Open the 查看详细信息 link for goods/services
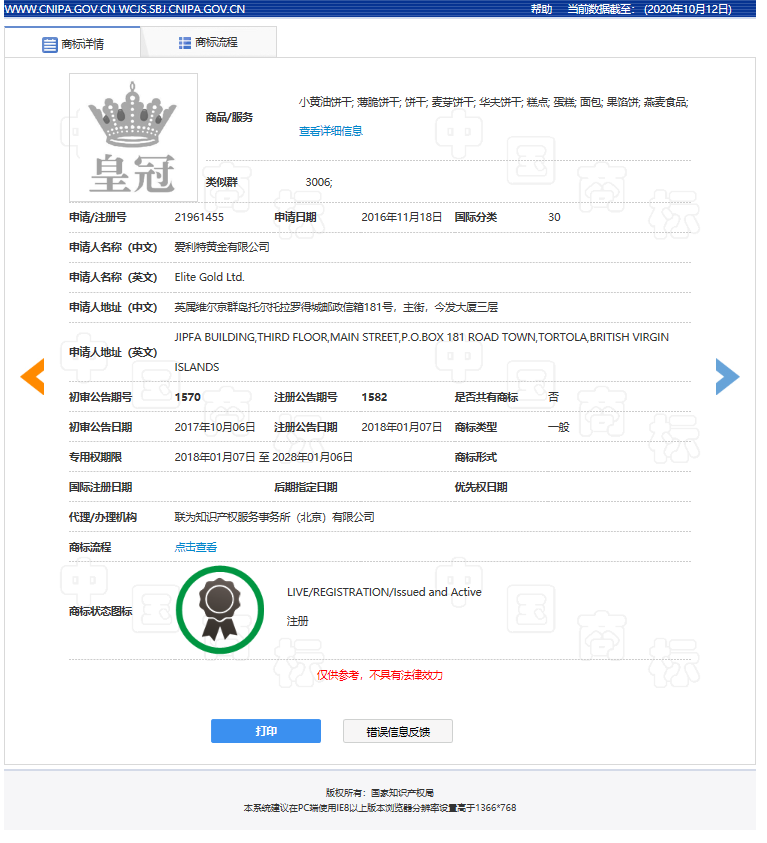 pos(330,131)
